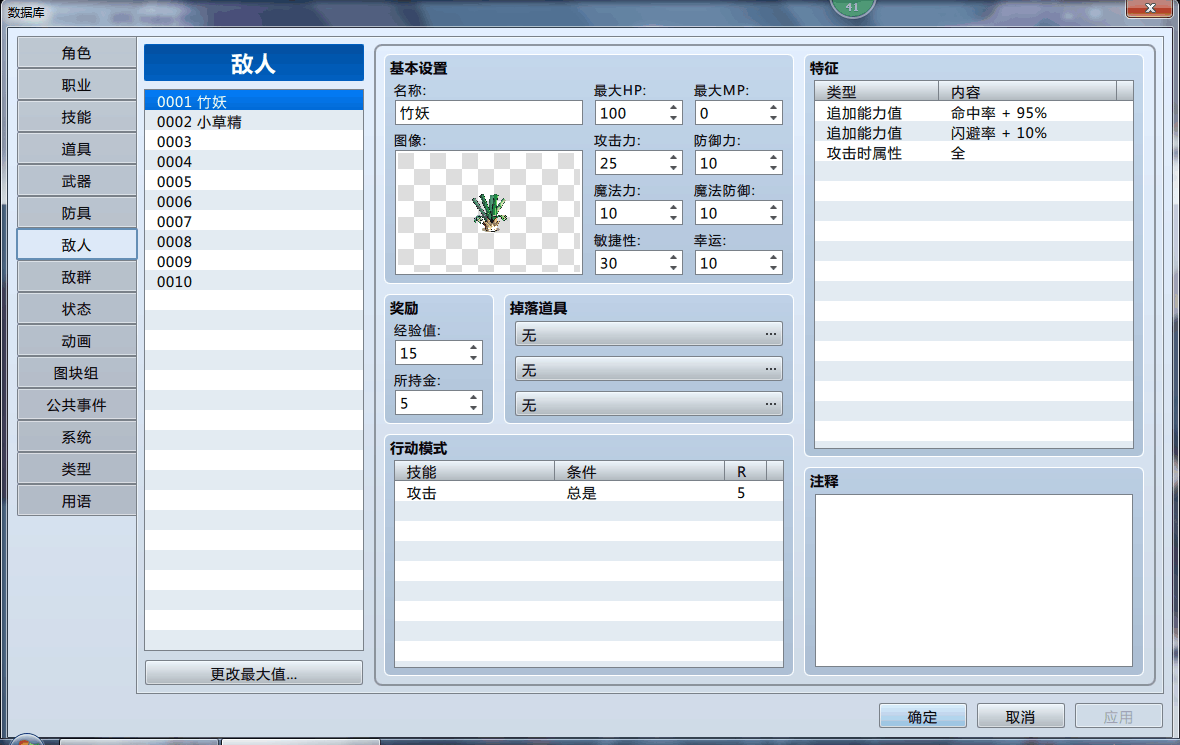
Task: Decrease 所持金 with the down arrow
Action: coord(473,409)
